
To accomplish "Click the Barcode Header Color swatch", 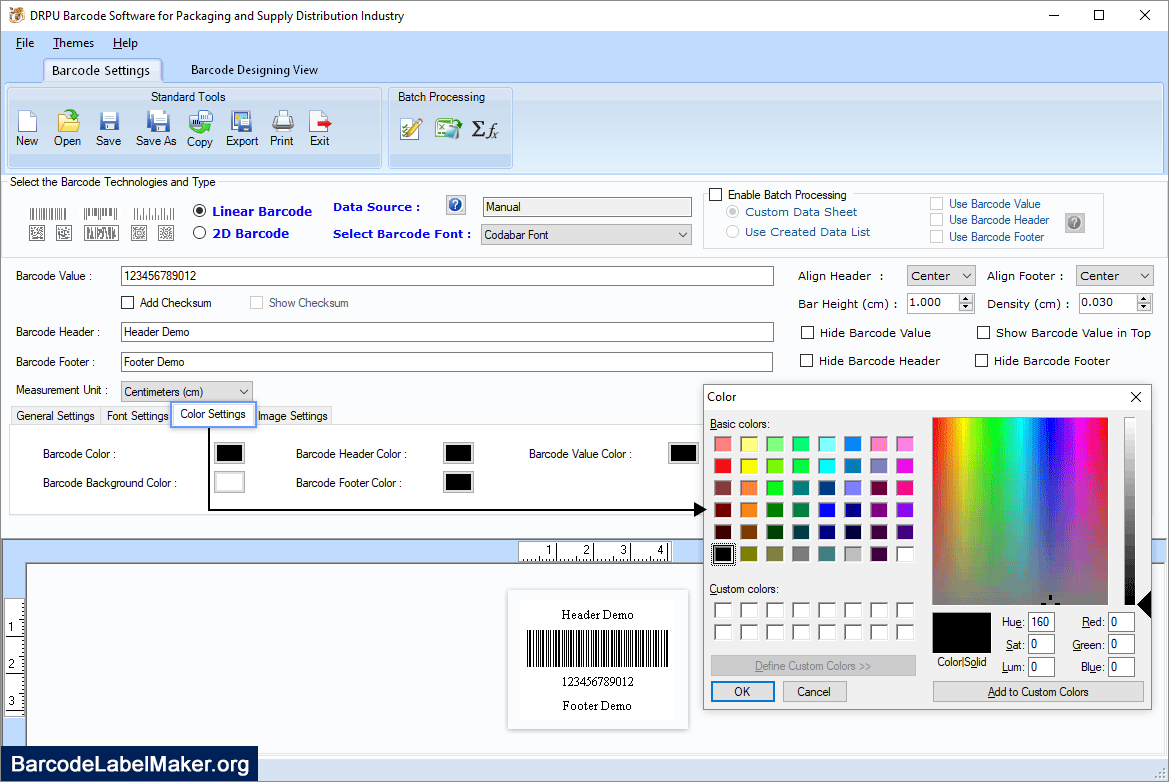I will tap(458, 453).
